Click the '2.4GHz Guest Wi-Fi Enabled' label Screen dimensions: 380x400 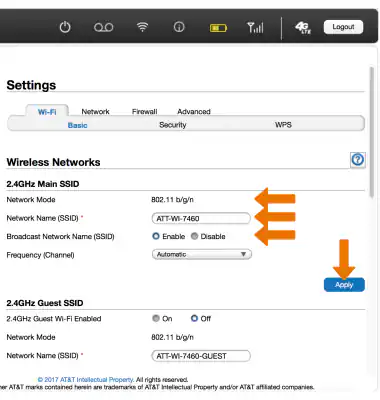(54, 319)
